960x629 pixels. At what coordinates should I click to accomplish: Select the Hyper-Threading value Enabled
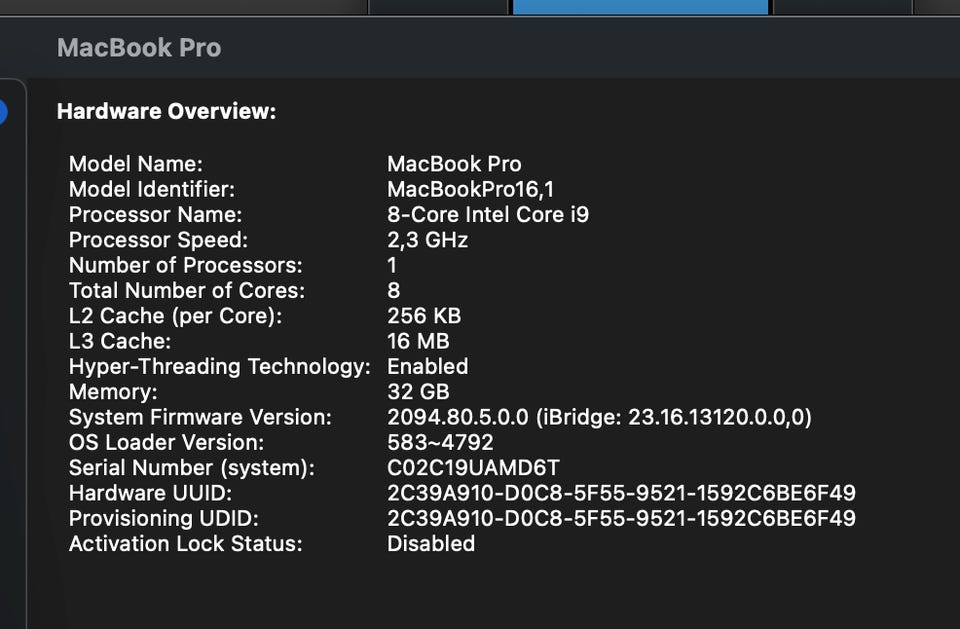(428, 367)
